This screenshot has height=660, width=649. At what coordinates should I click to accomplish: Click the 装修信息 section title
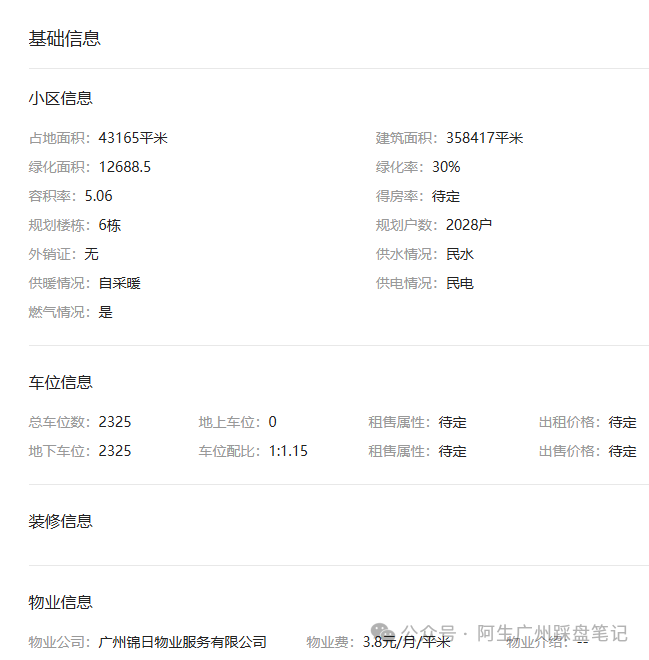click(x=61, y=522)
